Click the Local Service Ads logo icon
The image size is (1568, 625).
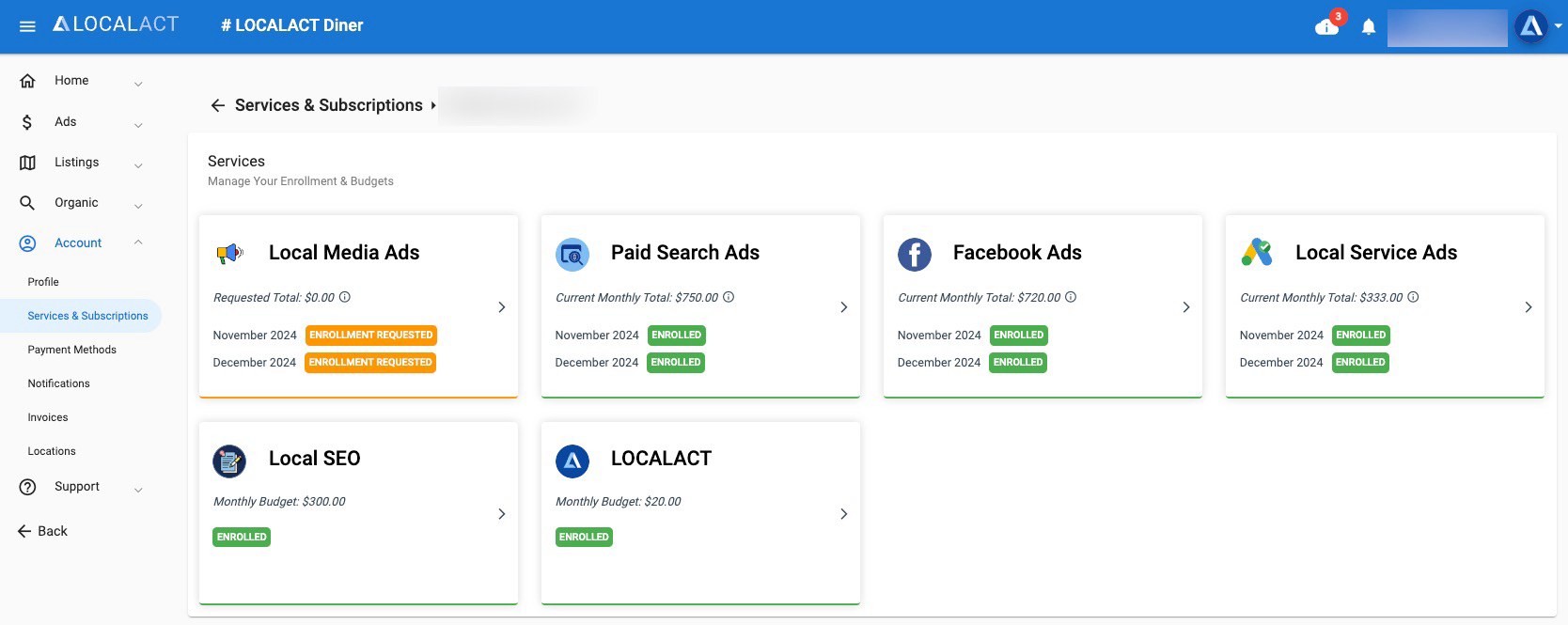pos(1256,253)
